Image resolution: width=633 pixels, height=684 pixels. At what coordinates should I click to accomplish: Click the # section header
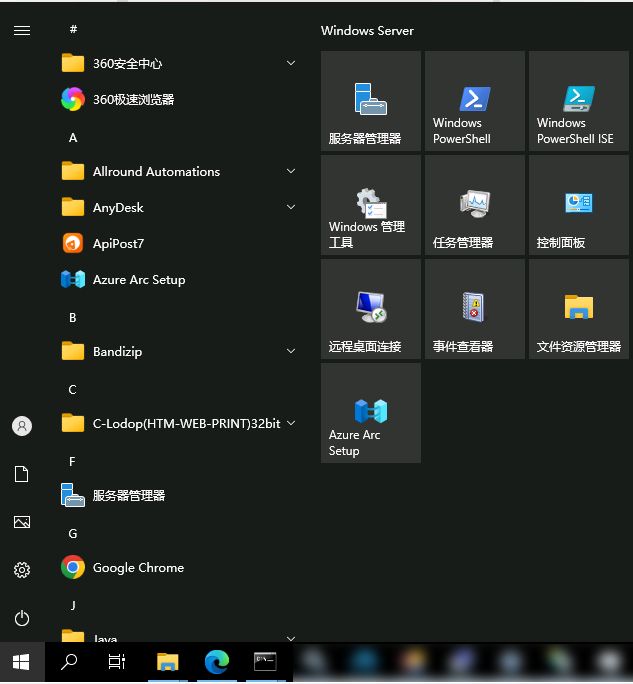(x=73, y=29)
